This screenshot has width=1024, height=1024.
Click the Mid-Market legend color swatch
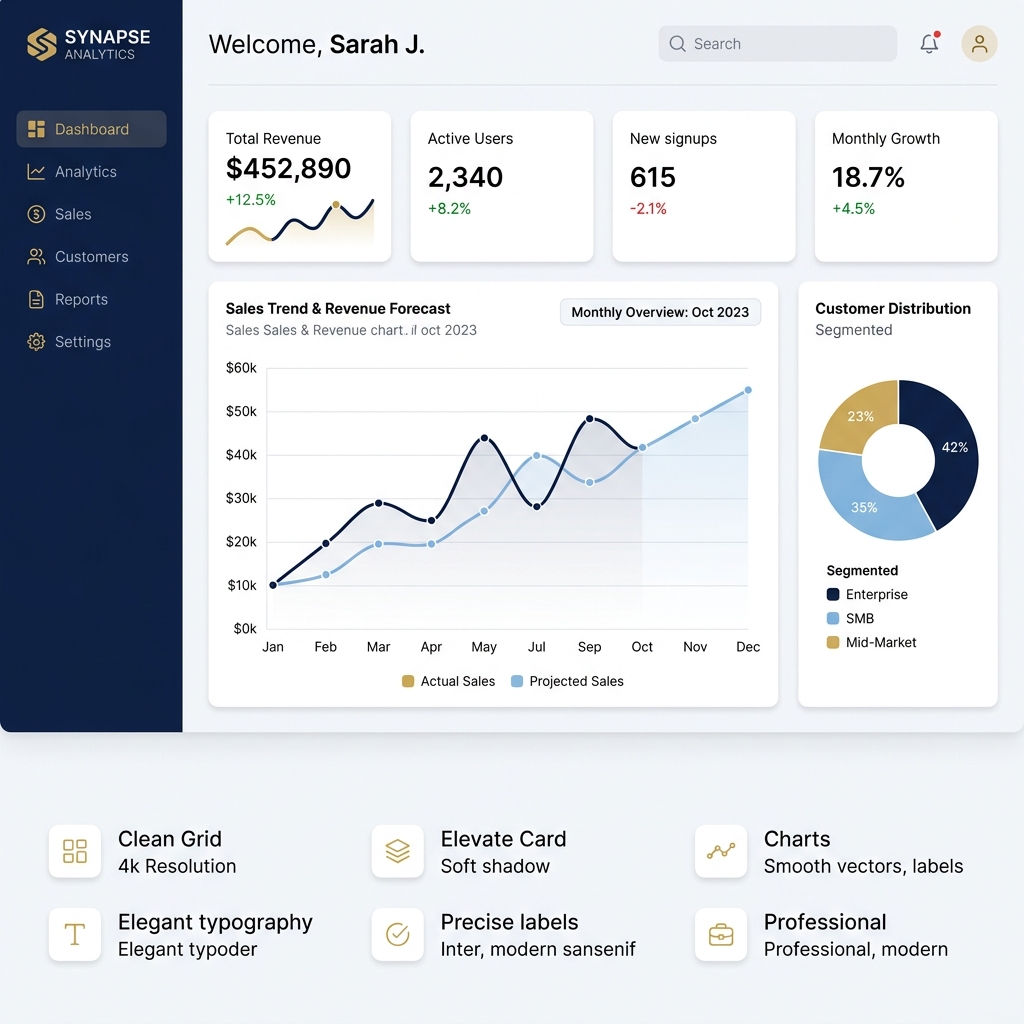[x=833, y=643]
